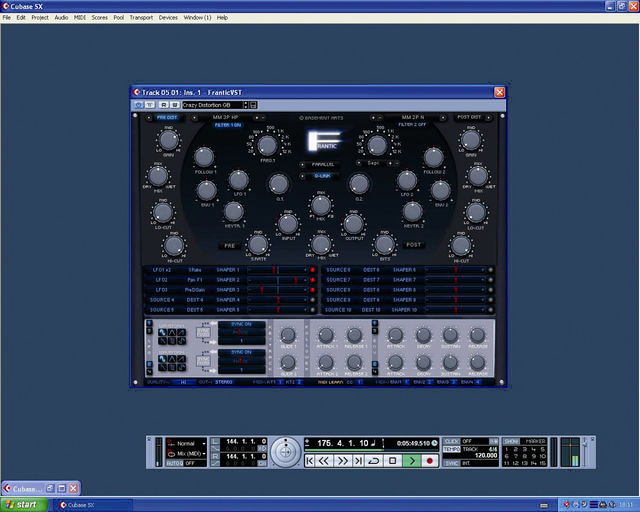Screen dimensions: 640x512
Task: Click Cubase SX taskbar button
Action: coord(93,505)
